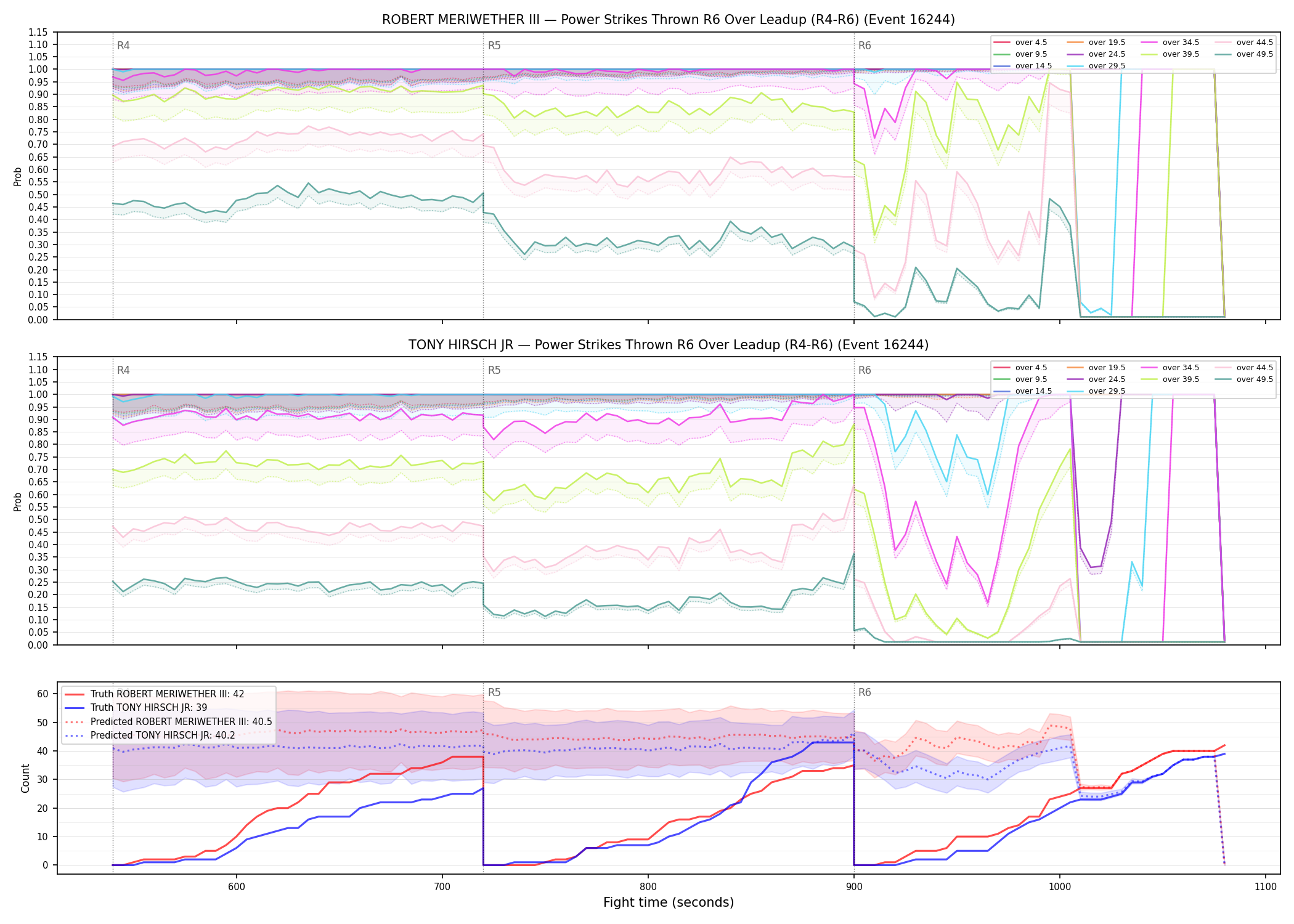The height and width of the screenshot is (924, 1294).
Task: Select 'over 24.5' in Meriwether chart legend
Action: point(1096,54)
